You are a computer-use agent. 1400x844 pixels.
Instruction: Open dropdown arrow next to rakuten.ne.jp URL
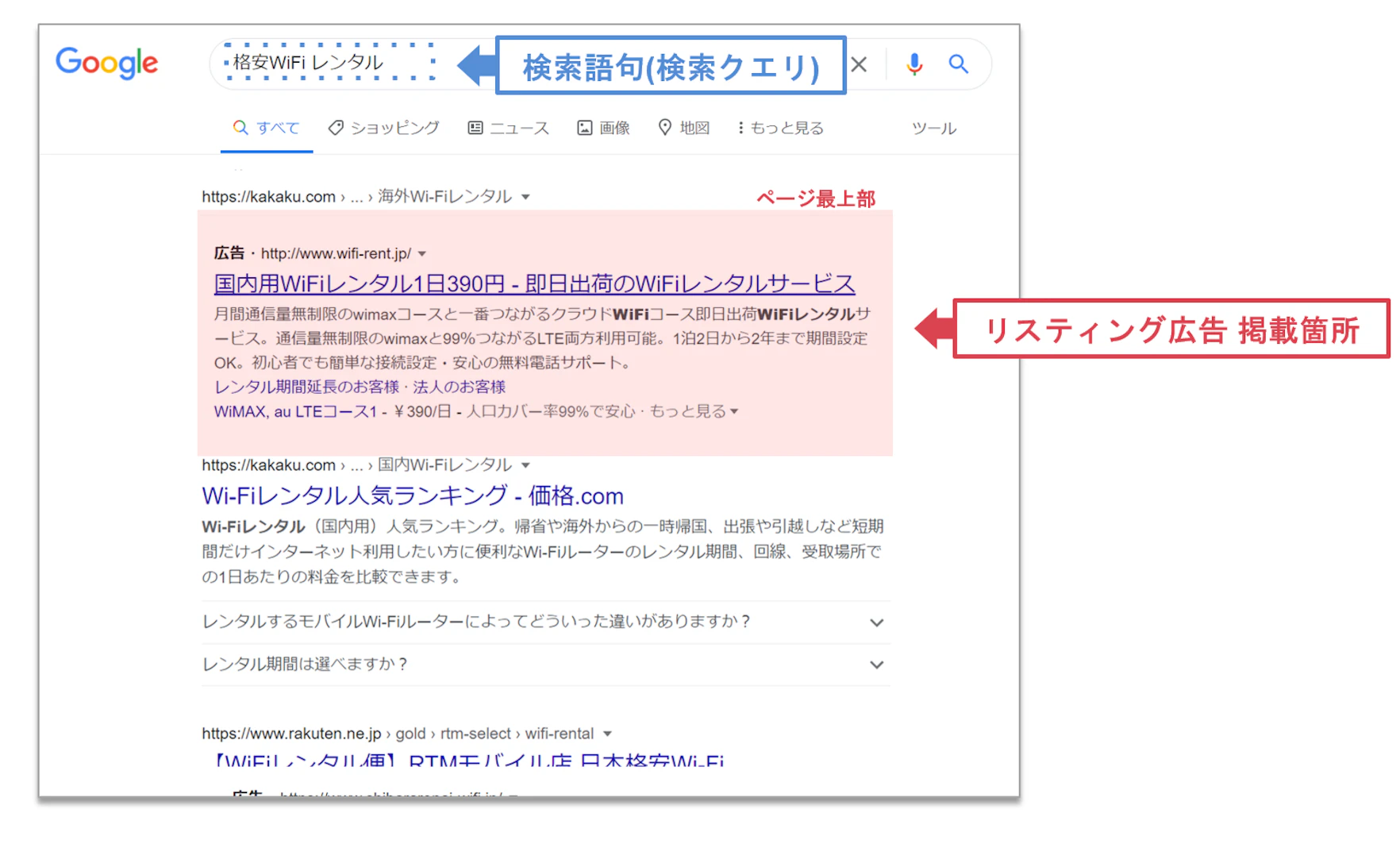point(607,734)
